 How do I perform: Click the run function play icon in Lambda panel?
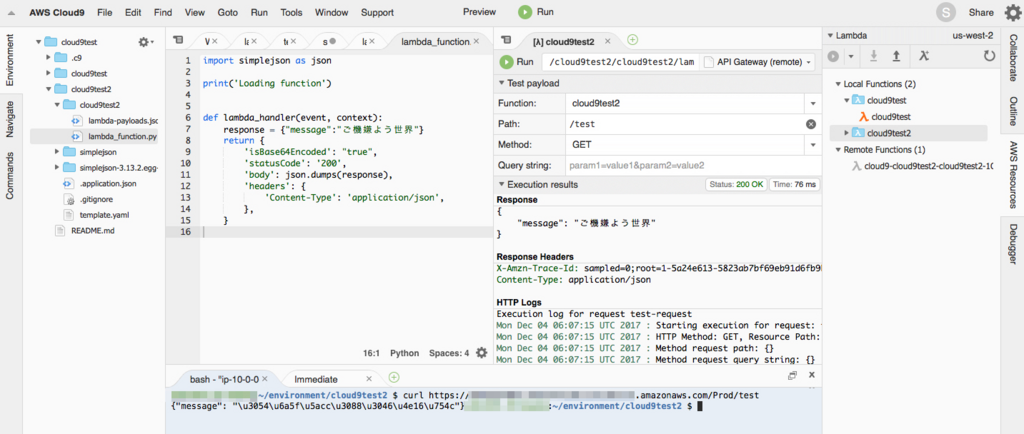click(833, 57)
